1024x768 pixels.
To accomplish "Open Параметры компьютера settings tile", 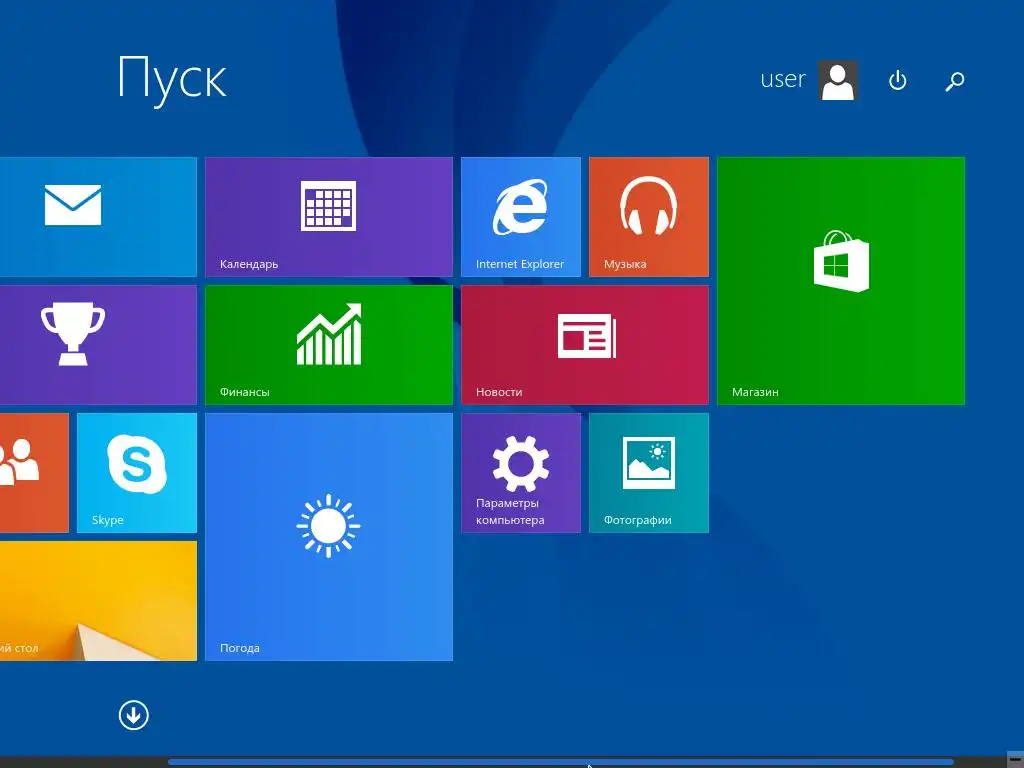I will 520,473.
